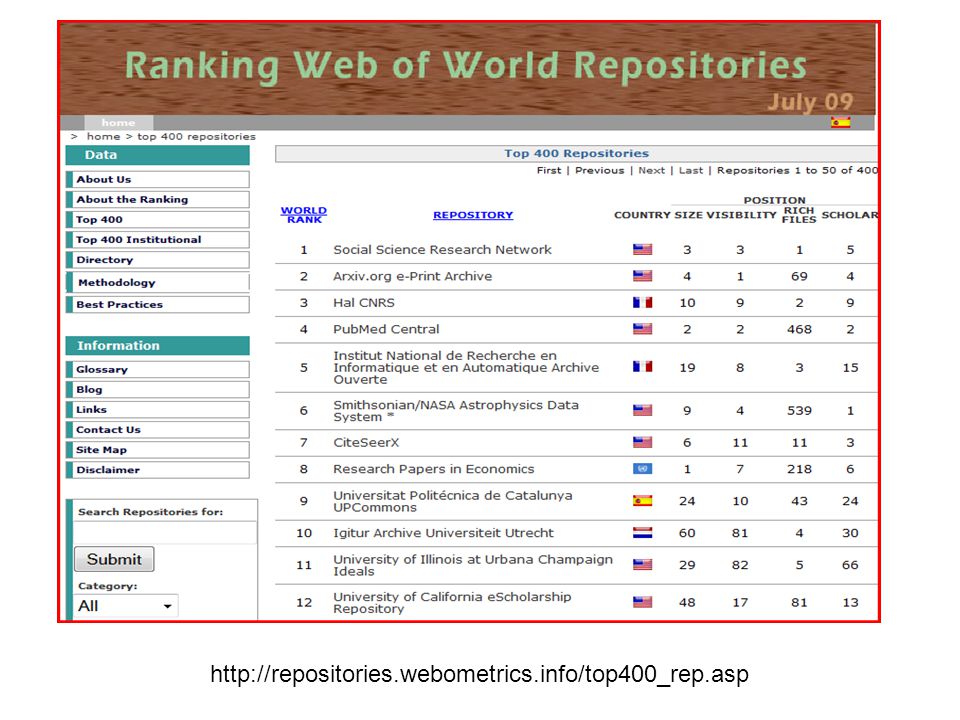
Task: Click Institut National de Recherche en Informatique entry
Action: (466, 367)
